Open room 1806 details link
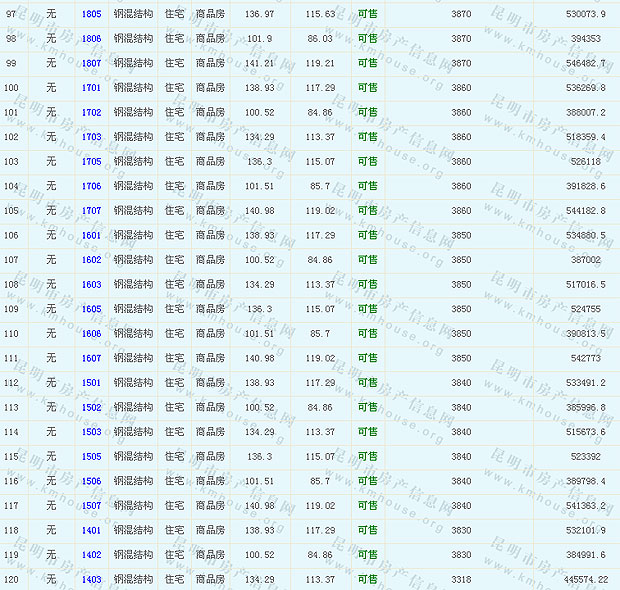 tap(91, 39)
